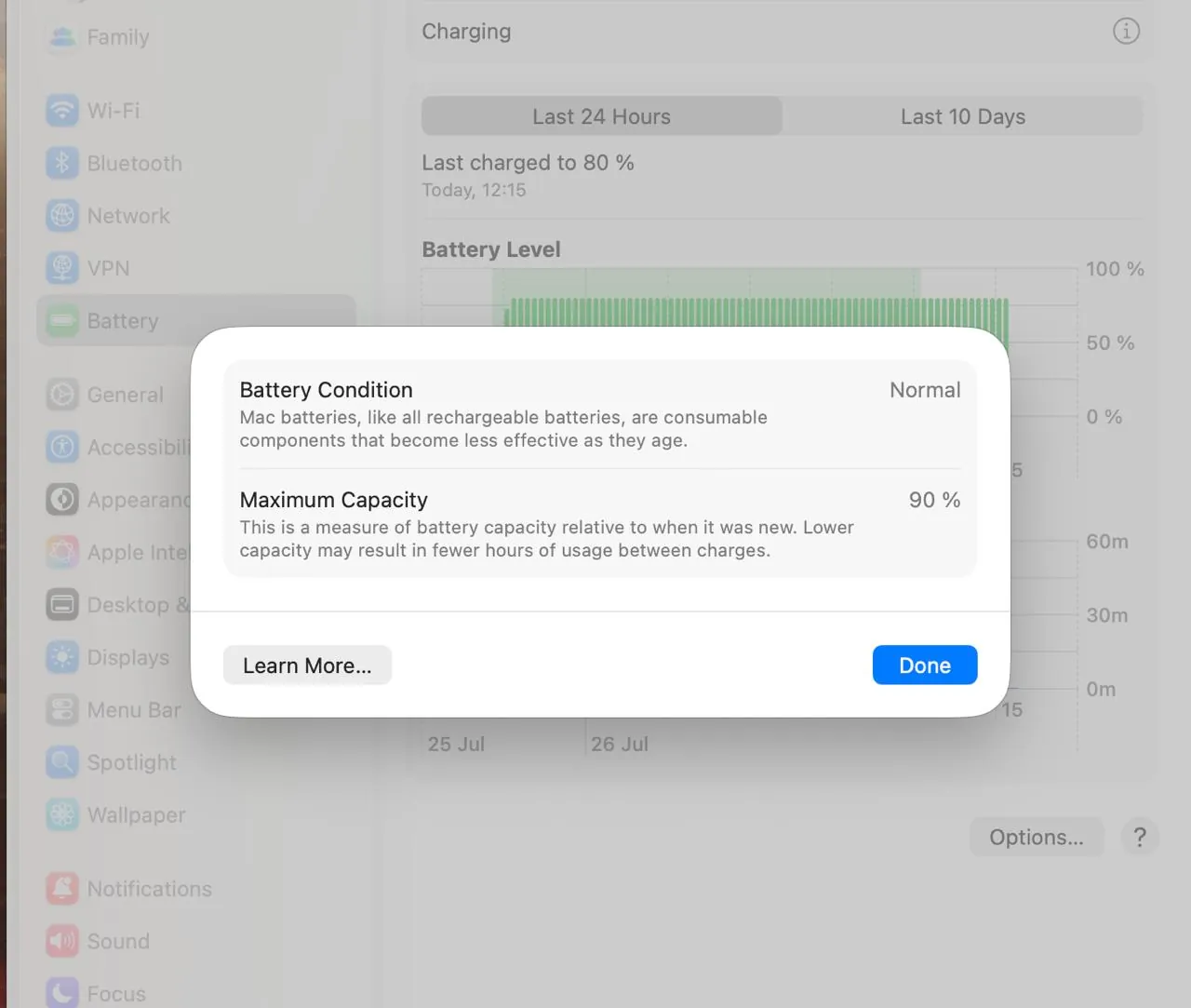Click the Done button
The image size is (1191, 1008).
pyautogui.click(x=925, y=665)
